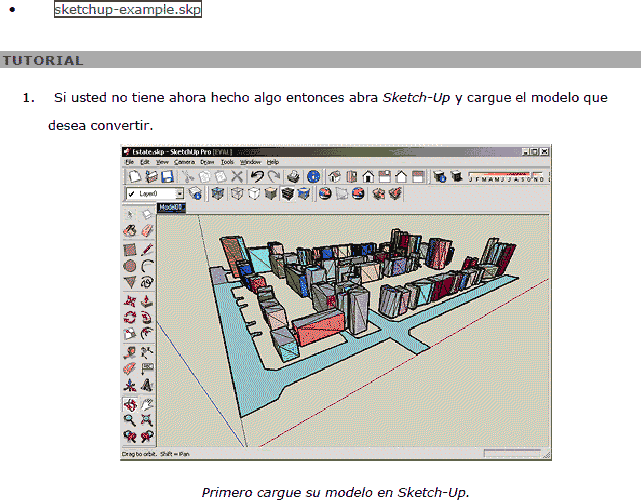Select the Circle tool

pos(130,266)
